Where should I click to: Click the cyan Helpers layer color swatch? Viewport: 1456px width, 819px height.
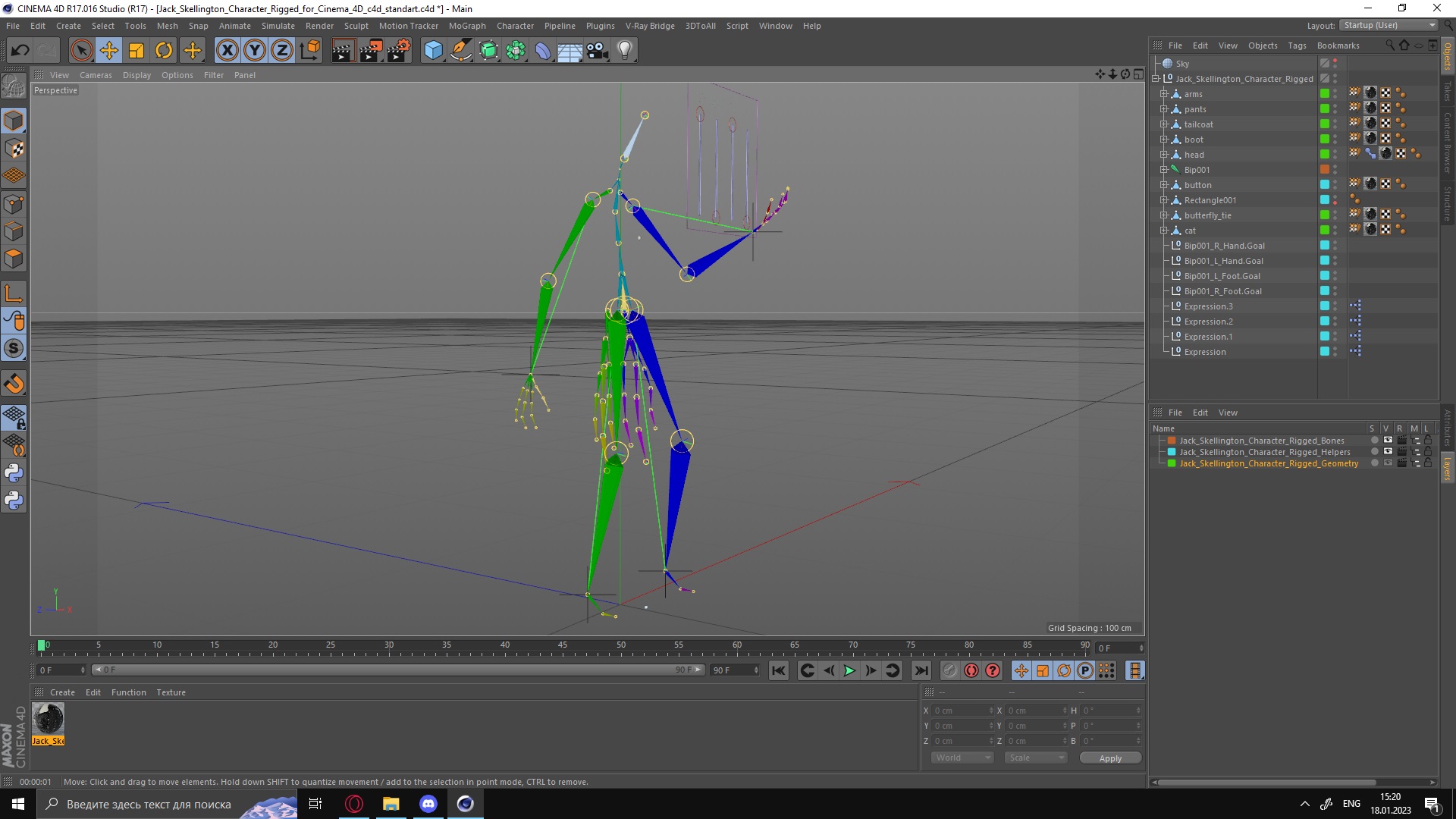coord(1172,452)
